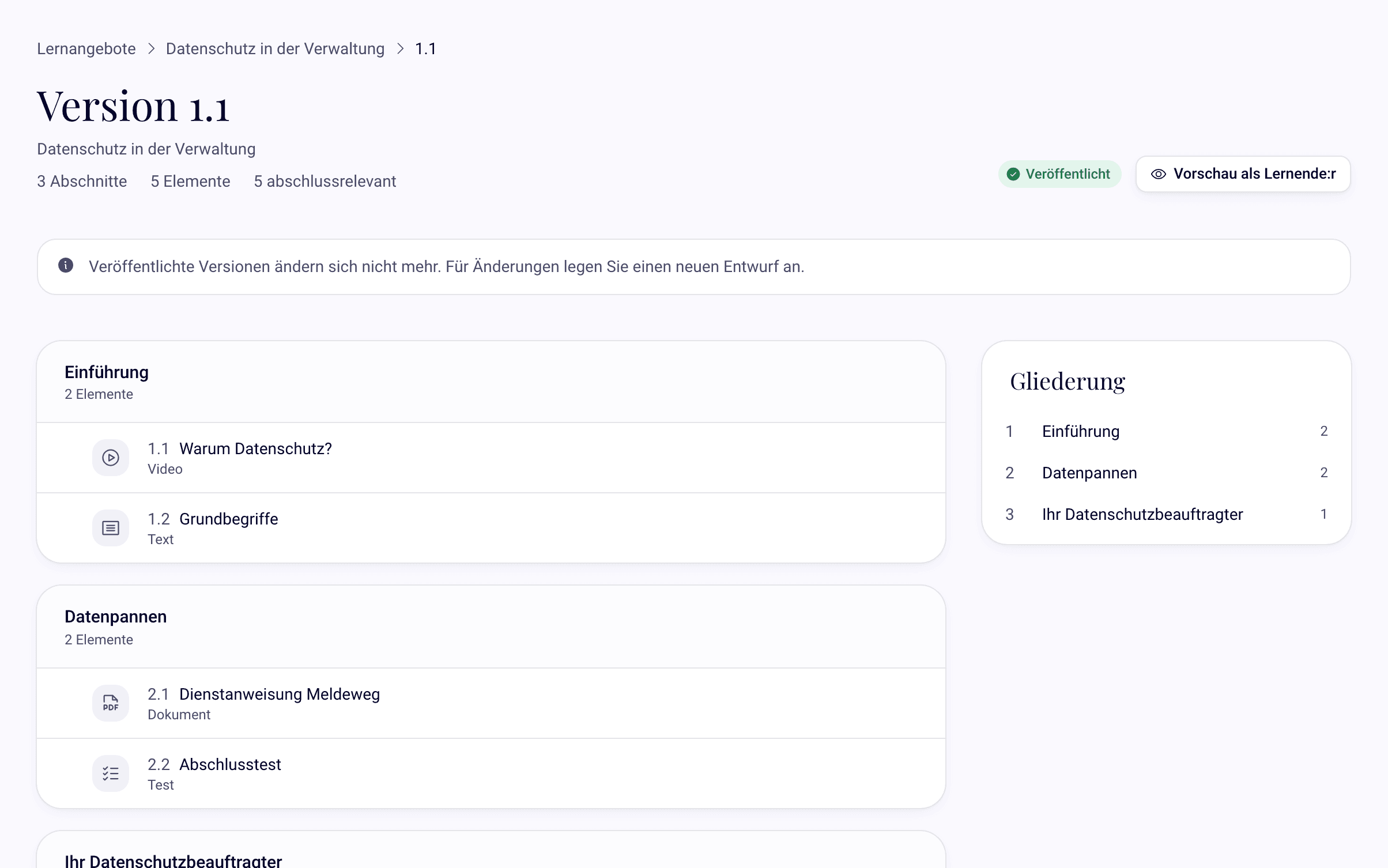Jump to Einführung in the Gliederung

(x=1167, y=431)
